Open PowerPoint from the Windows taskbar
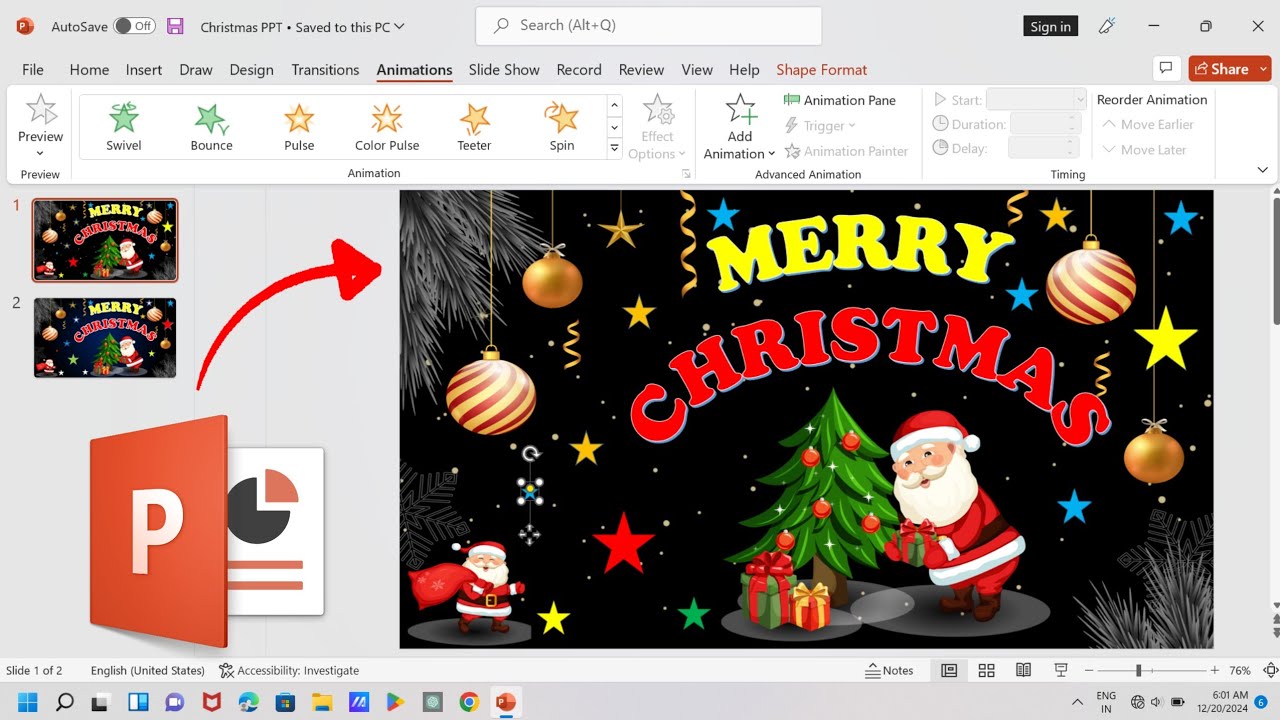 [x=506, y=702]
